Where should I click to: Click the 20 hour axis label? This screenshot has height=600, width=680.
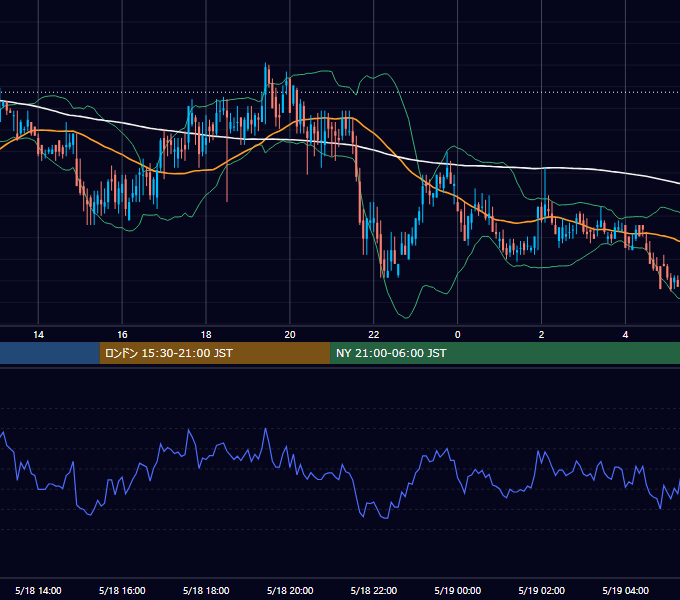(290, 335)
